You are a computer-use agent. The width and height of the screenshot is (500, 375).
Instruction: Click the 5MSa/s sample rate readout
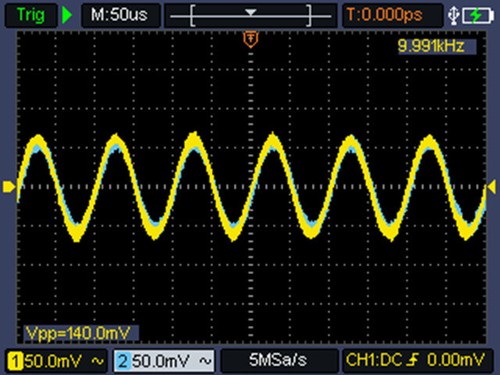[278, 360]
